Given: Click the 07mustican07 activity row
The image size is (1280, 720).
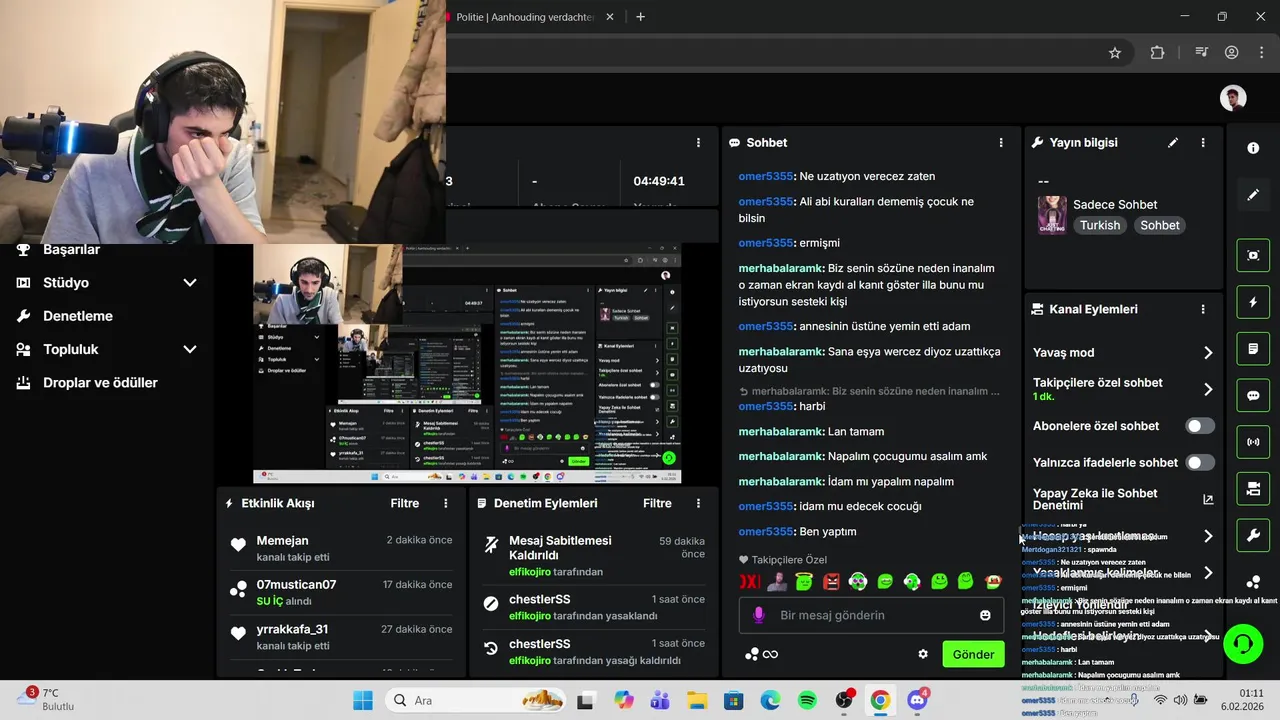Looking at the screenshot, I should (342, 592).
